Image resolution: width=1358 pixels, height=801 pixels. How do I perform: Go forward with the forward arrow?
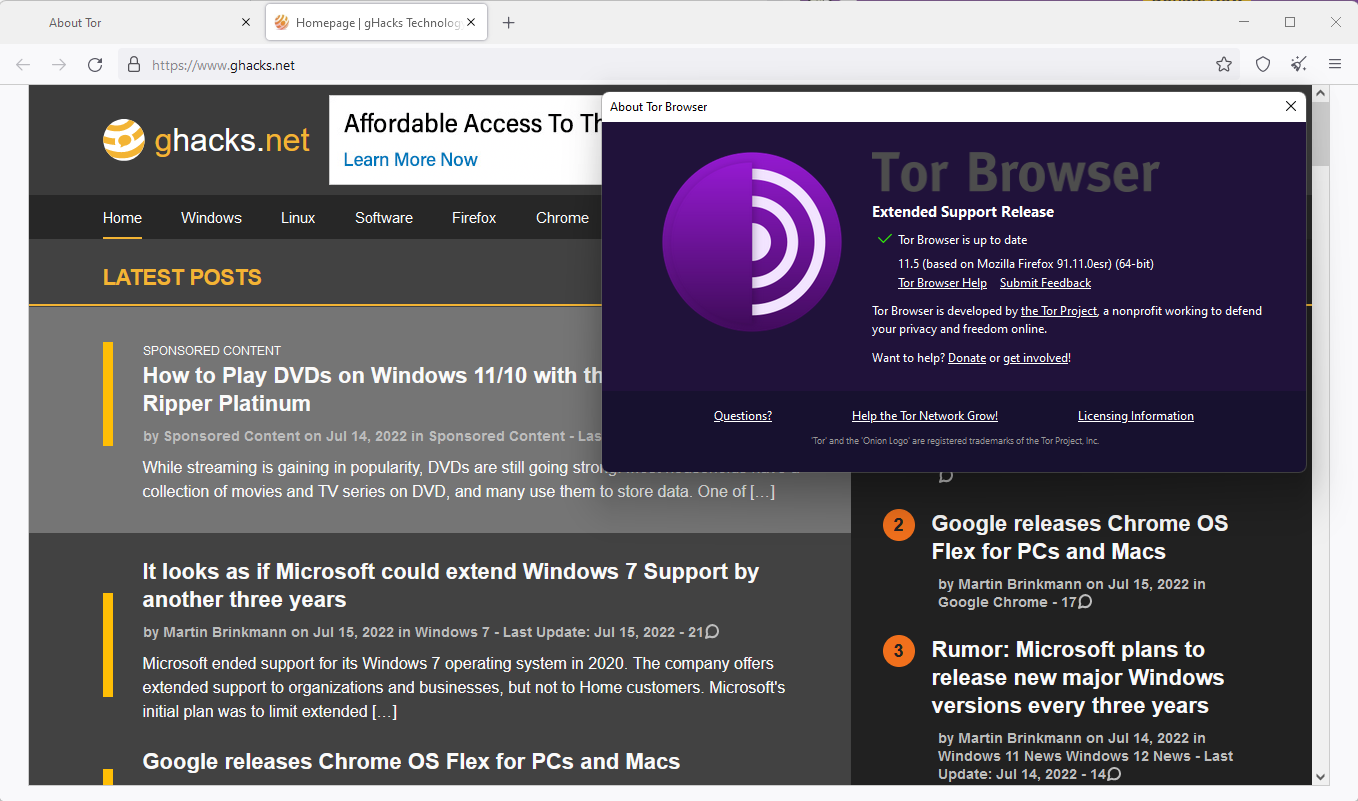coord(59,65)
